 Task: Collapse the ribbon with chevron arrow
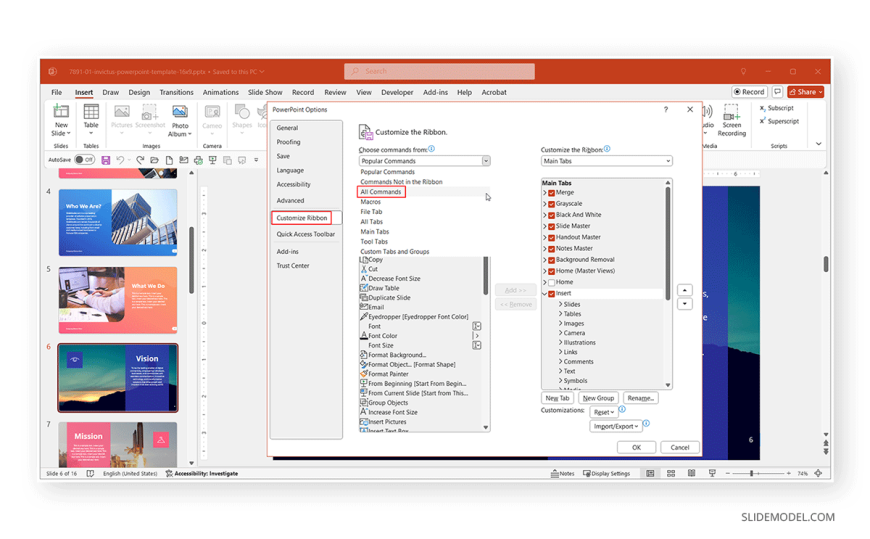818,144
